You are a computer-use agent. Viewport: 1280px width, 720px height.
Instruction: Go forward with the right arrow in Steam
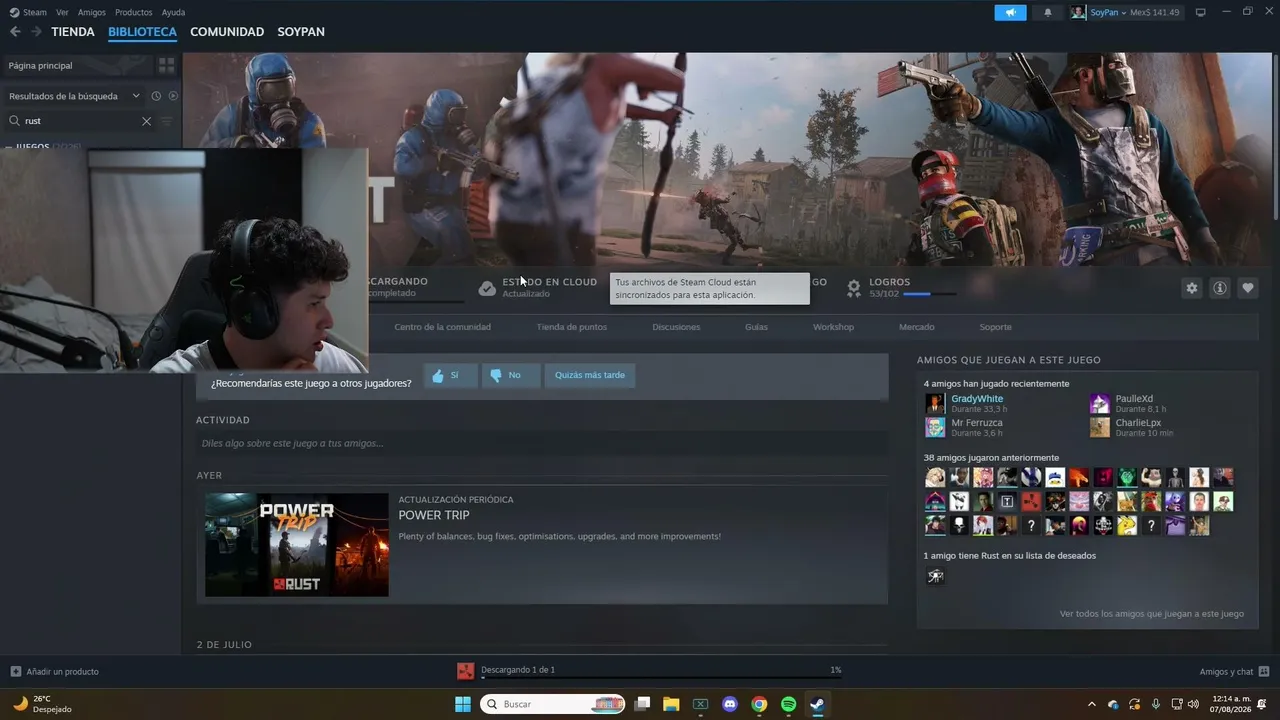(x=36, y=32)
